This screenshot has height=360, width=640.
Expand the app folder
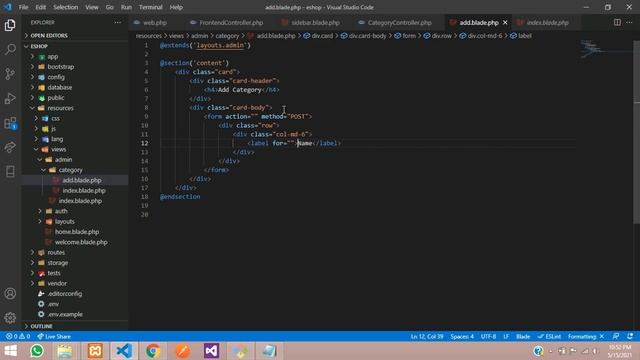[x=53, y=56]
